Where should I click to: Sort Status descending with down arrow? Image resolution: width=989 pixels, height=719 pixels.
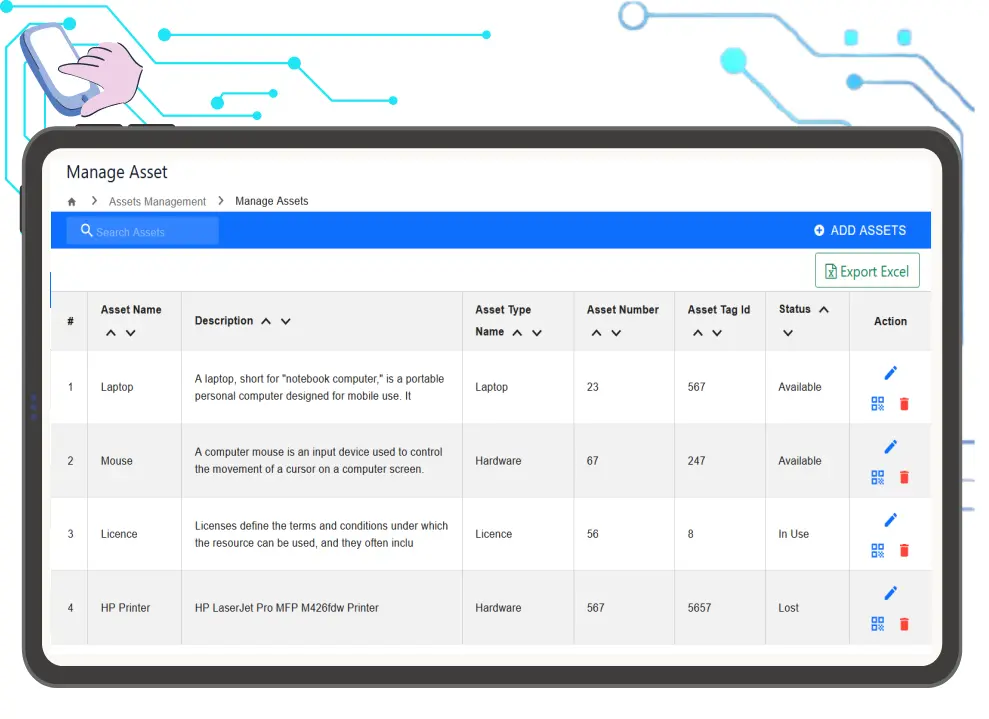click(x=788, y=332)
